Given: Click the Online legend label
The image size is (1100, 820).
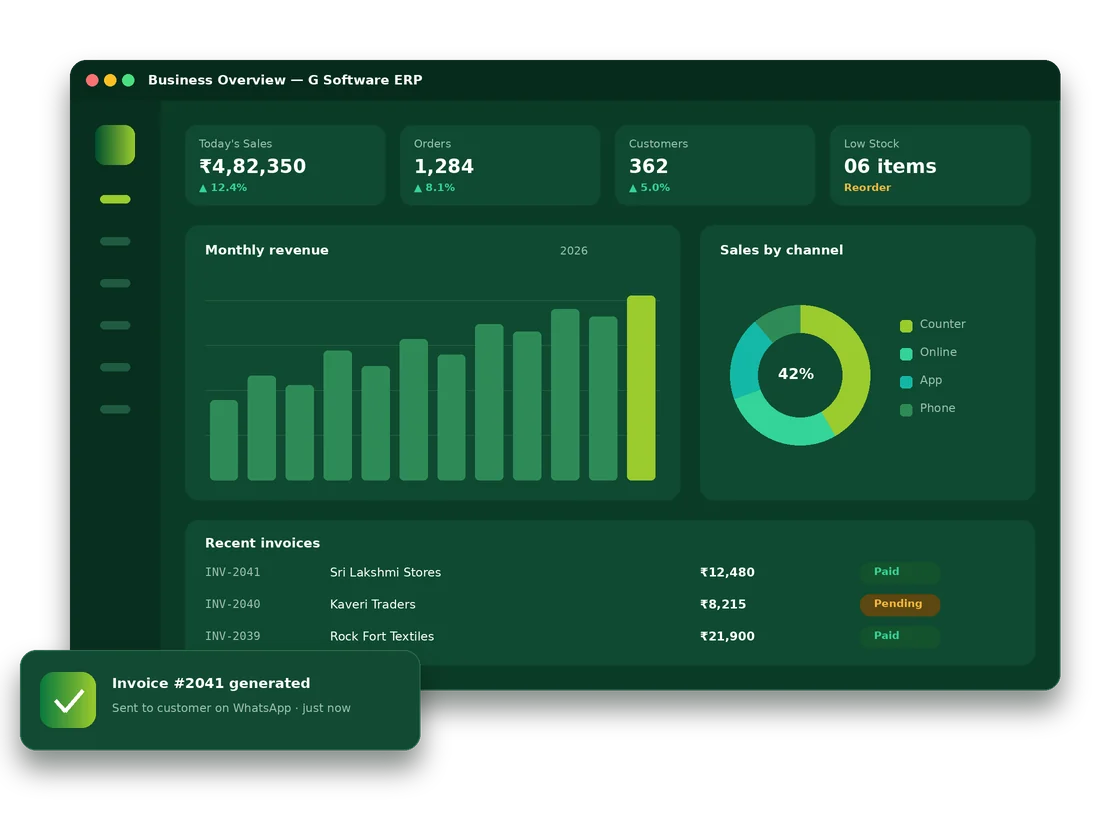Looking at the screenshot, I should click(938, 352).
